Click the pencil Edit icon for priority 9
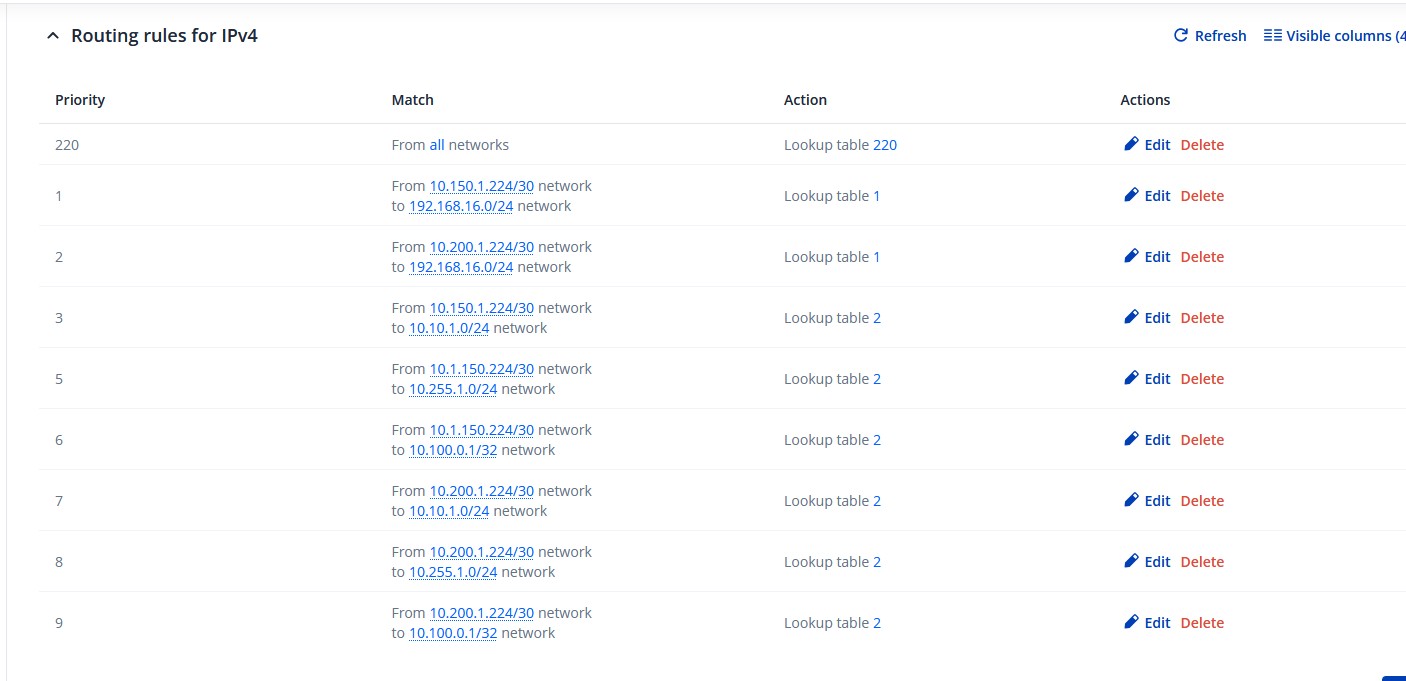 [1132, 622]
